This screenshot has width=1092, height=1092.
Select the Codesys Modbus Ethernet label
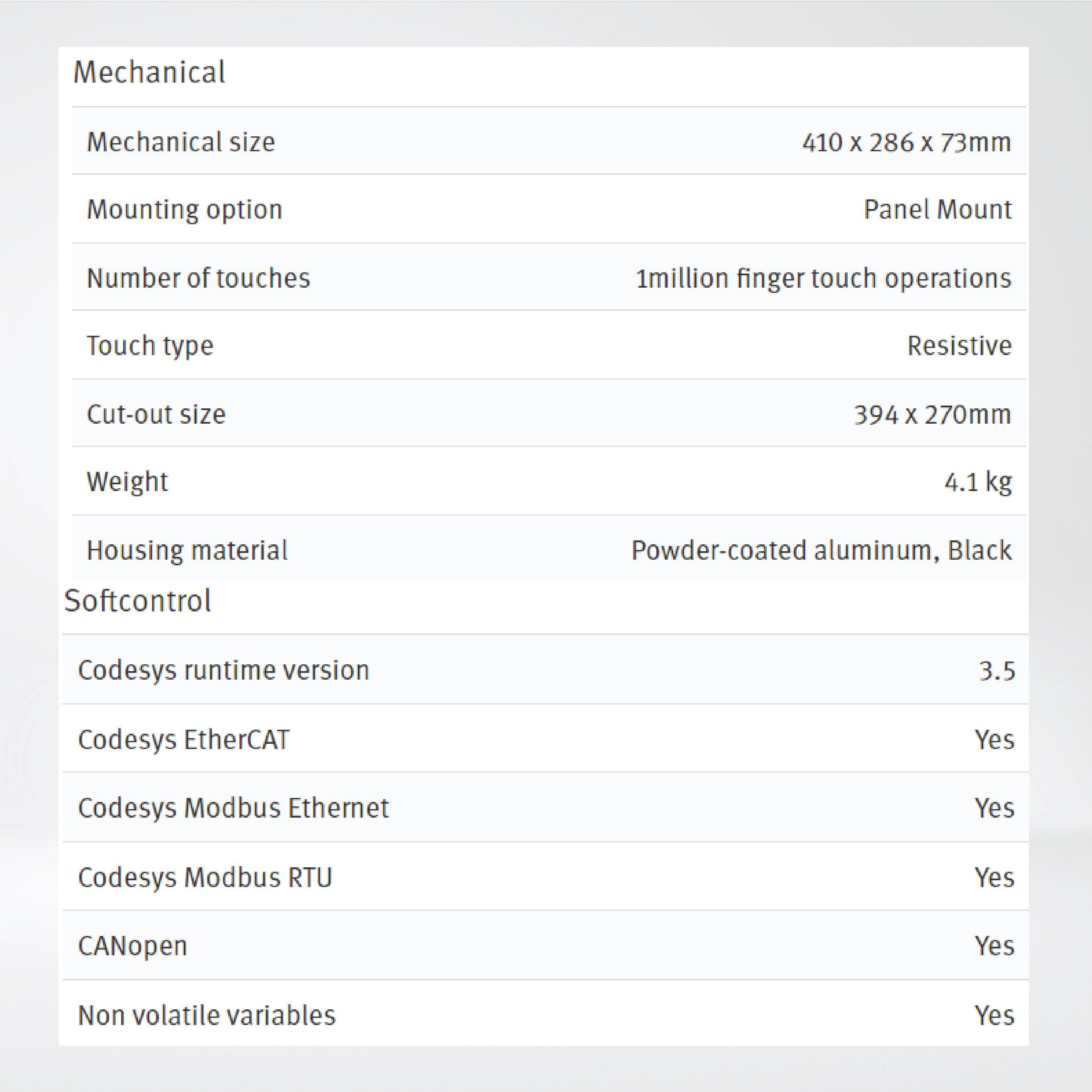[x=233, y=808]
